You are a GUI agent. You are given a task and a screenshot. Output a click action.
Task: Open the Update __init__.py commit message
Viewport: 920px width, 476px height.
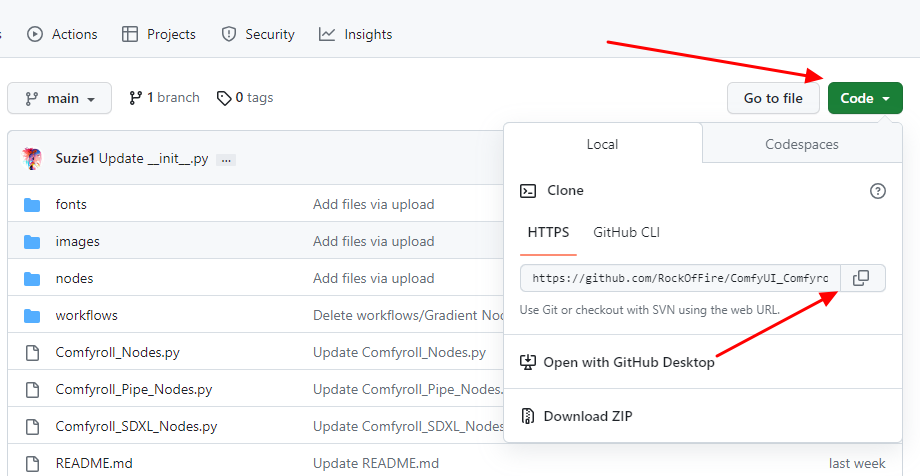click(154, 158)
